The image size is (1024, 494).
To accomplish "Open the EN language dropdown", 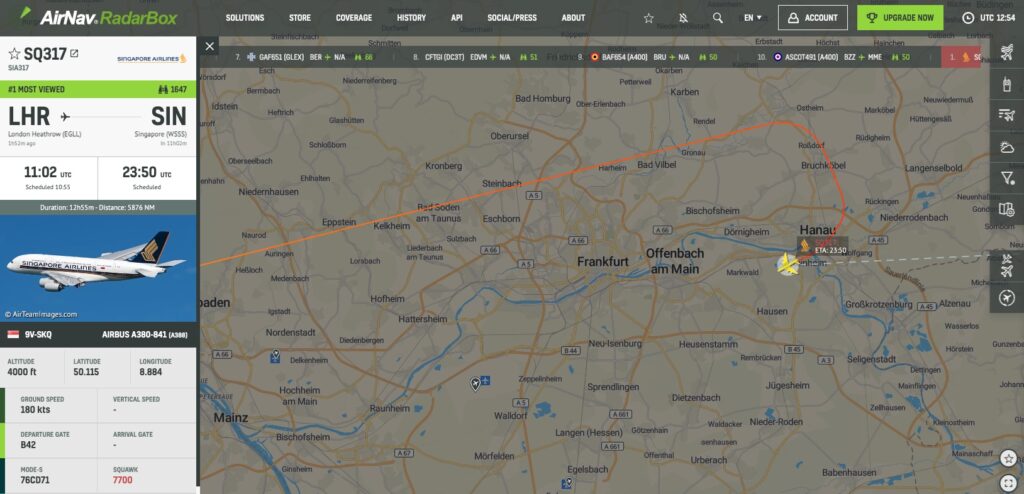I will pyautogui.click(x=753, y=18).
